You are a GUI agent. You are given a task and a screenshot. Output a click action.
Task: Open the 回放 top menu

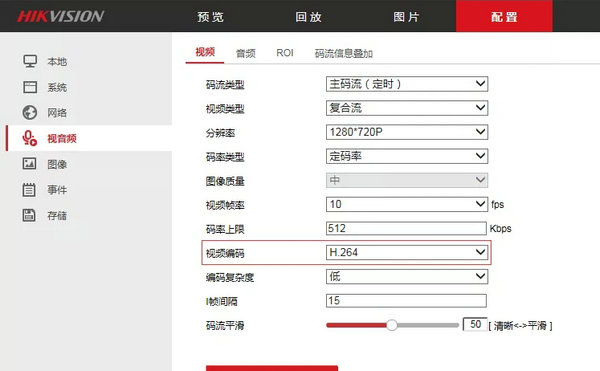(308, 17)
